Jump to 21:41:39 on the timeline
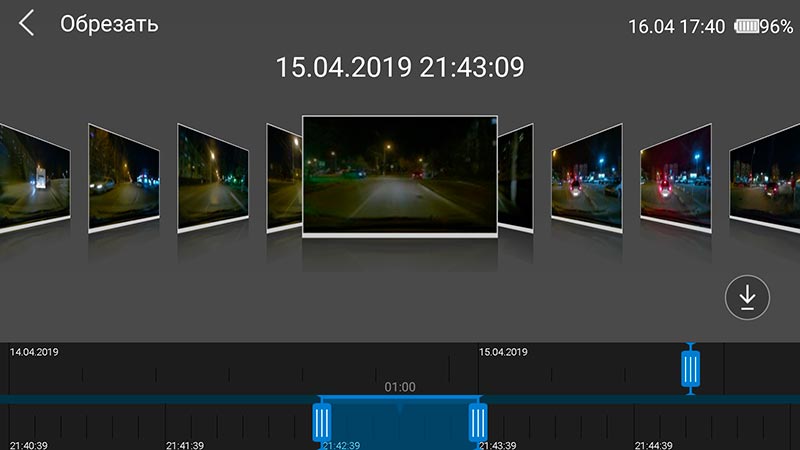The width and height of the screenshot is (800, 450). click(184, 445)
